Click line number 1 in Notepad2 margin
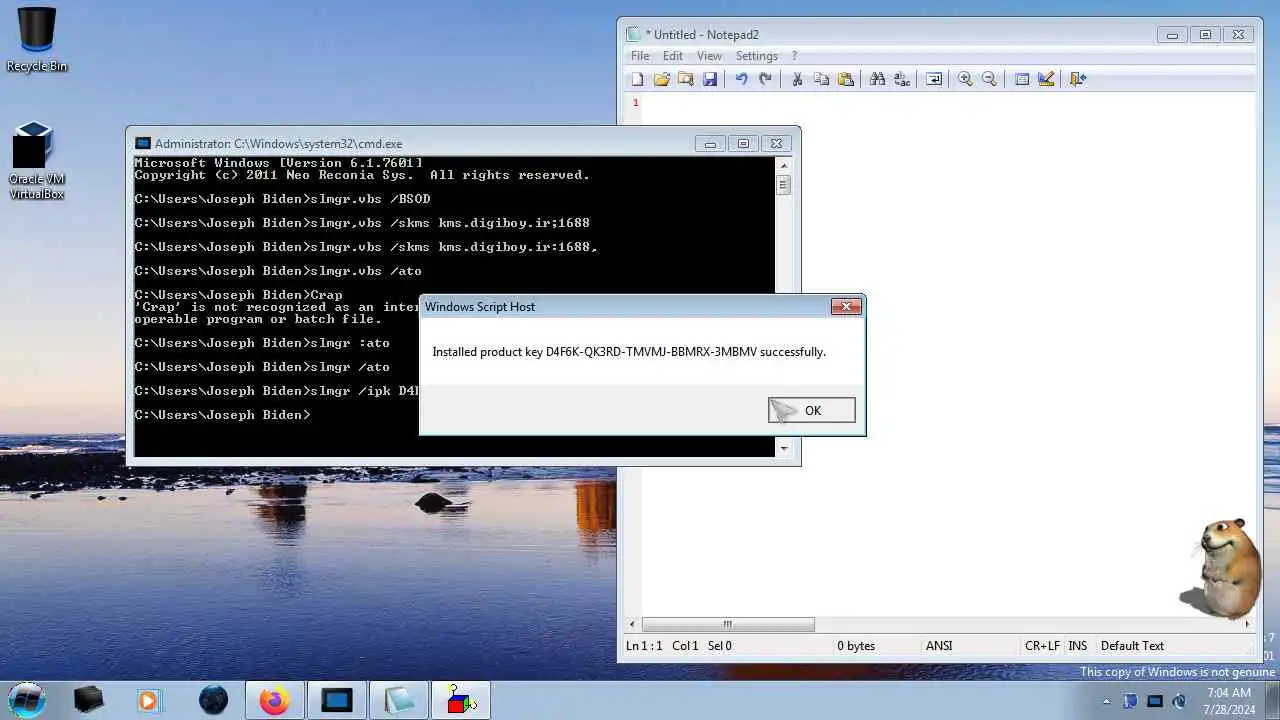Screen dimensions: 1280x720 (634, 103)
